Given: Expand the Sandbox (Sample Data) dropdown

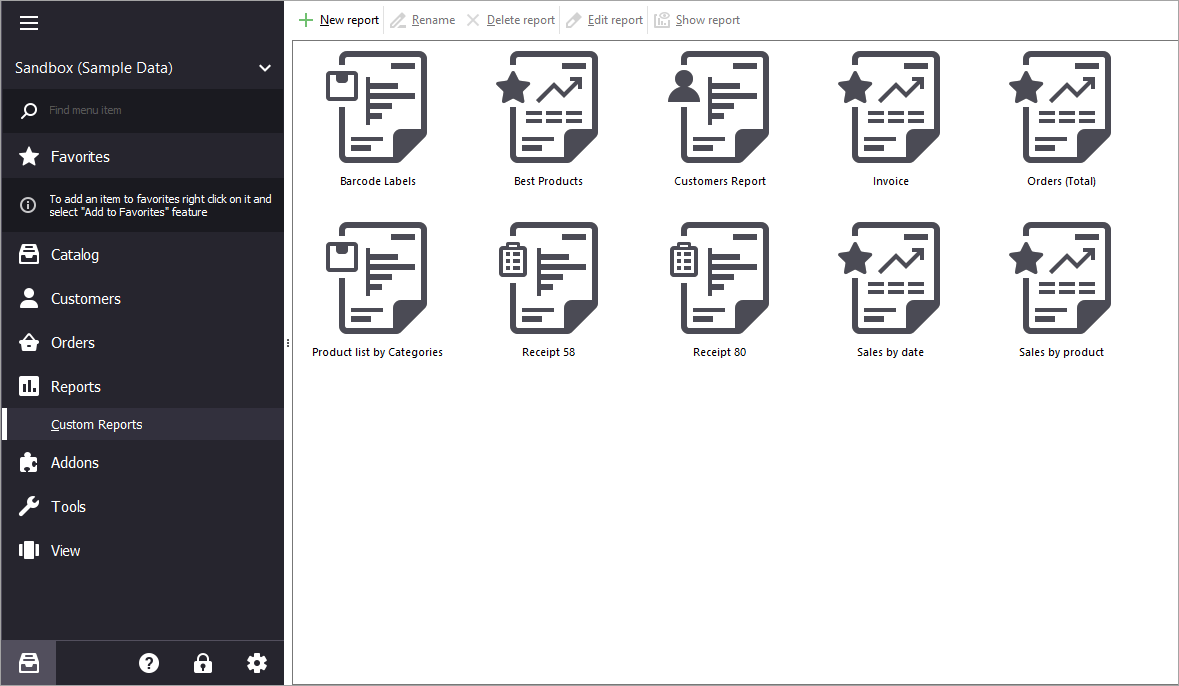Looking at the screenshot, I should click(x=264, y=68).
